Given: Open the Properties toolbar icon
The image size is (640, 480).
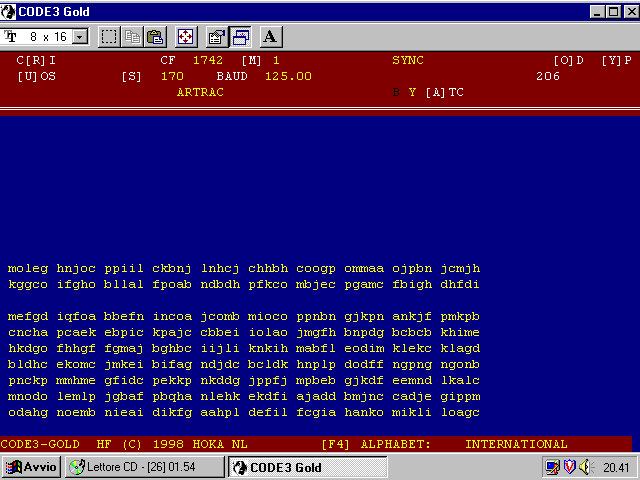Looking at the screenshot, I should (x=215, y=37).
